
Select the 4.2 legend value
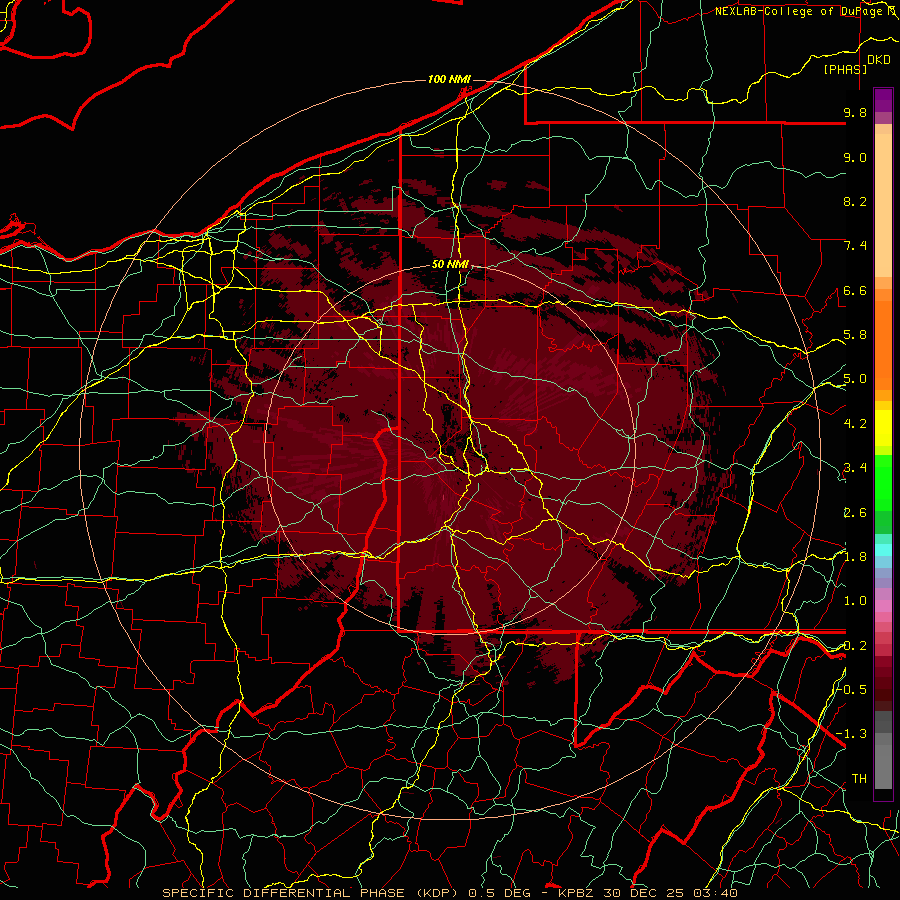coord(855,424)
